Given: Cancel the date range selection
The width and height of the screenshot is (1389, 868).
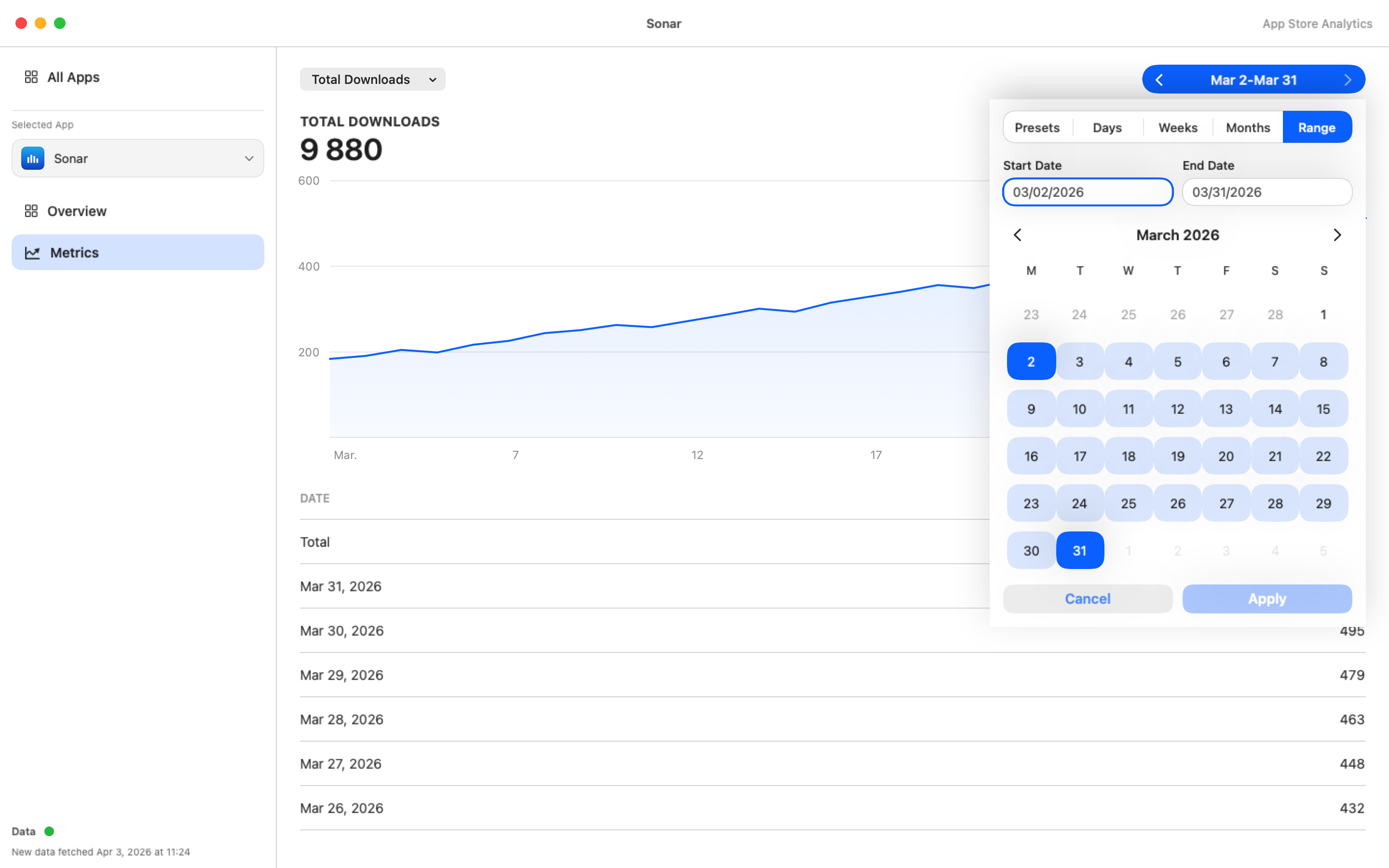Looking at the screenshot, I should pos(1088,599).
